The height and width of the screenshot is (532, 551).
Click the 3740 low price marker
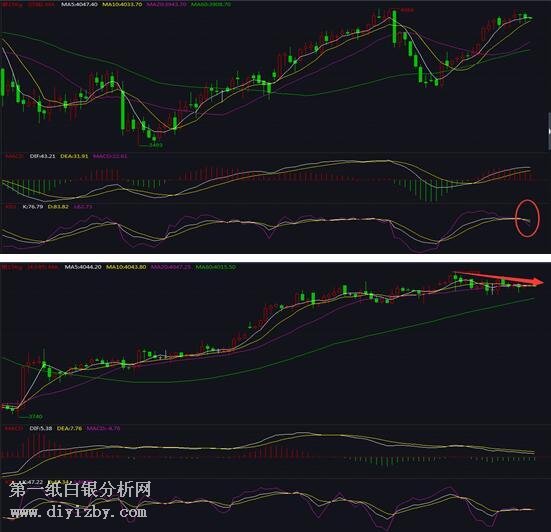35,416
